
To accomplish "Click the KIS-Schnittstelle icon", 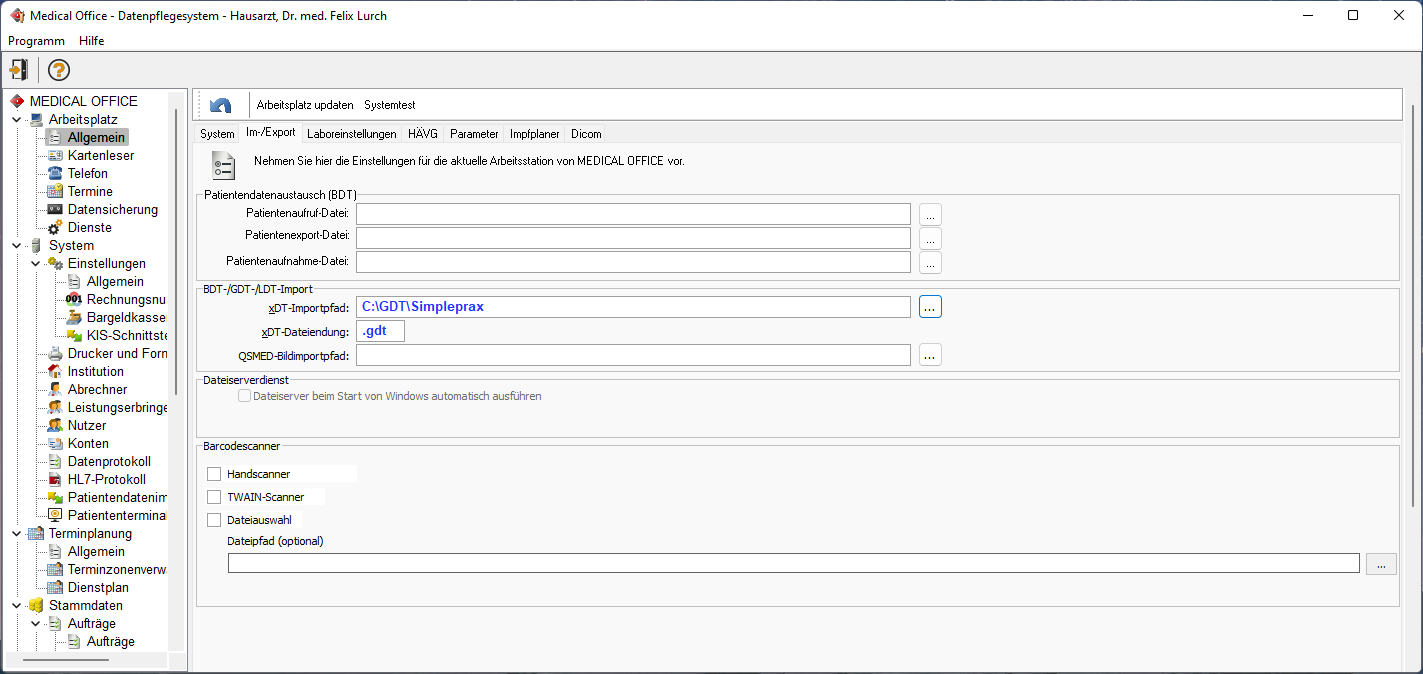I will click(75, 335).
